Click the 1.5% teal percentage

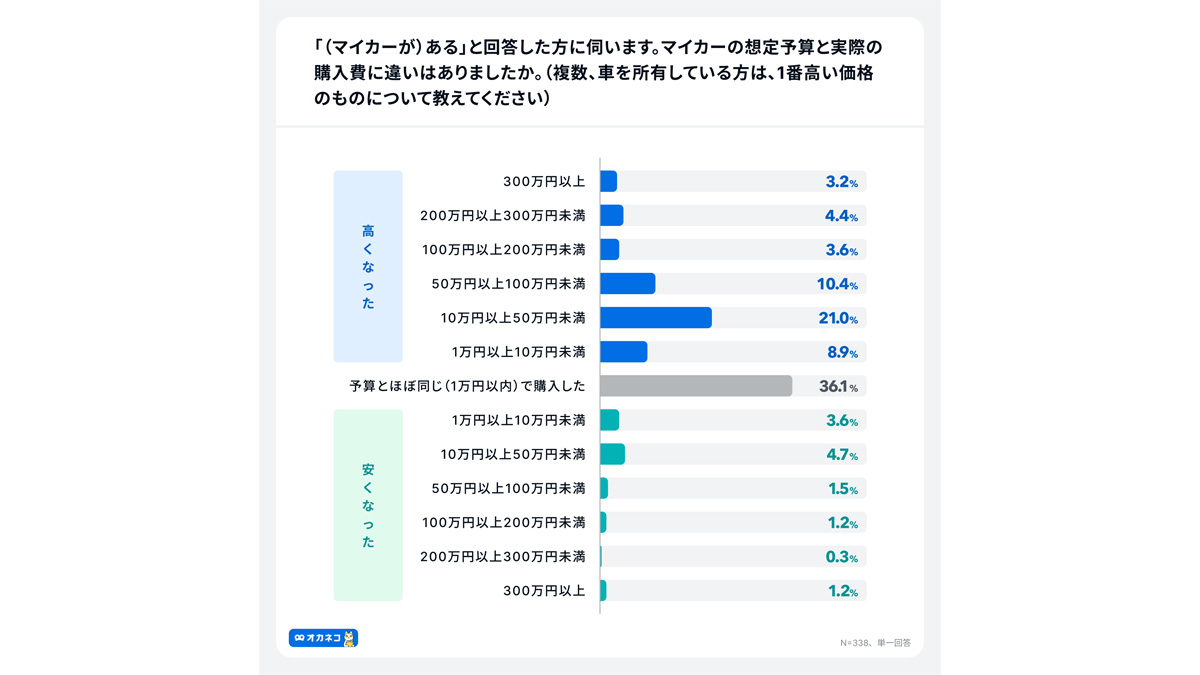pos(843,489)
